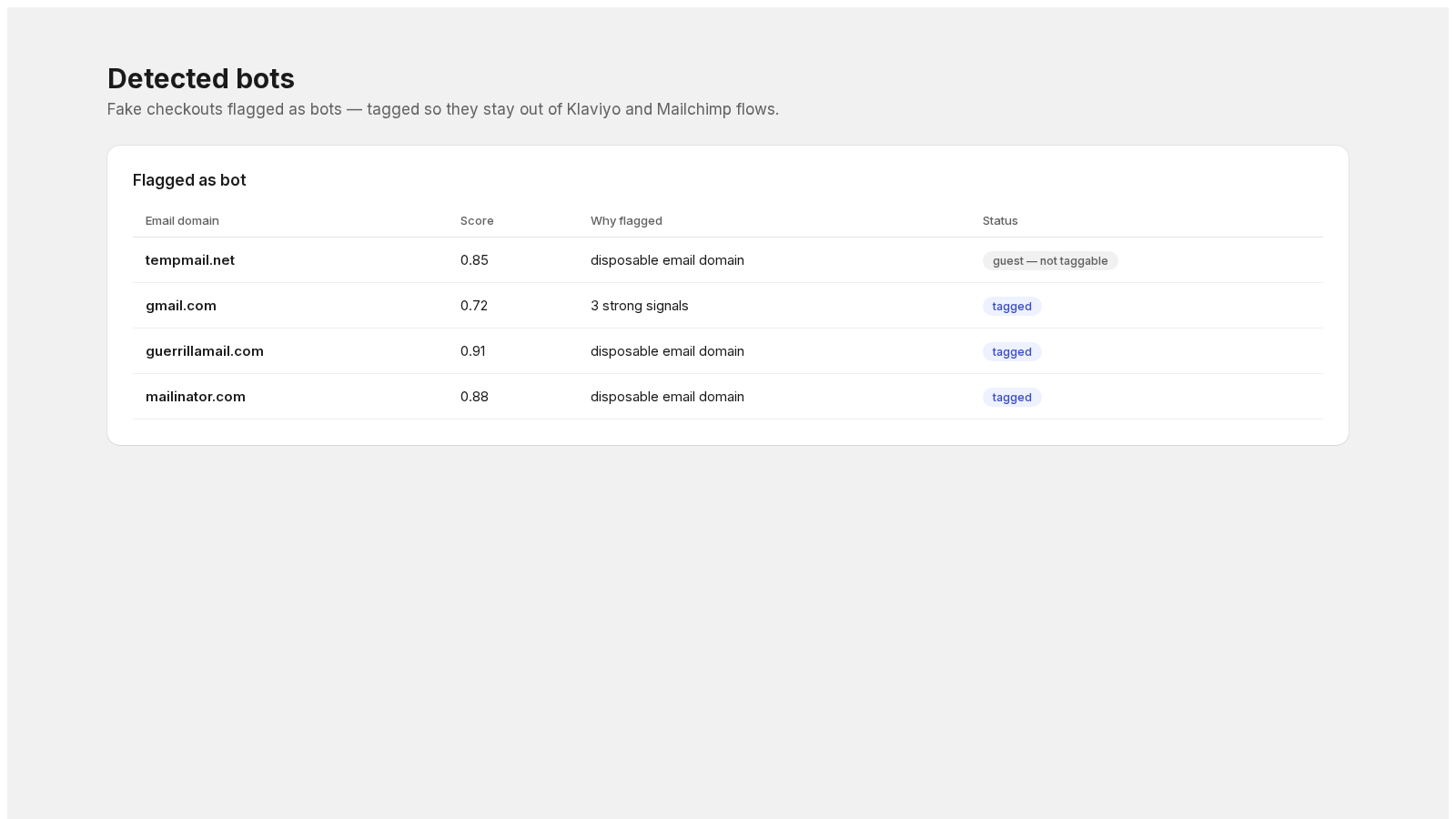Click the 'tagged' badge in mailinator.com row
Image resolution: width=1456 pixels, height=819 pixels.
1012,398
